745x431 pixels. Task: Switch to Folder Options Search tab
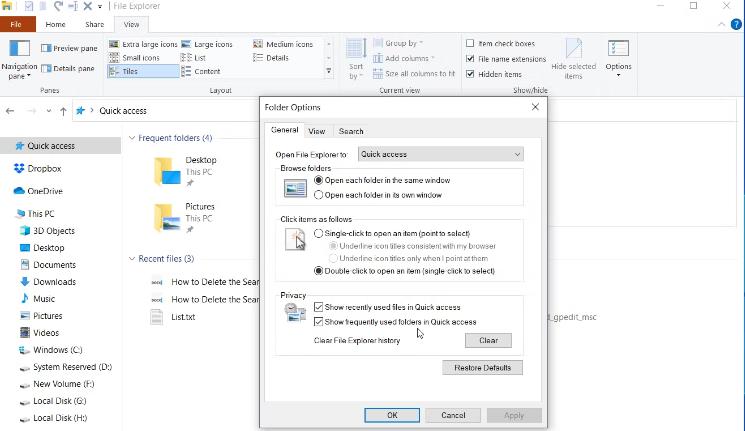coord(351,132)
